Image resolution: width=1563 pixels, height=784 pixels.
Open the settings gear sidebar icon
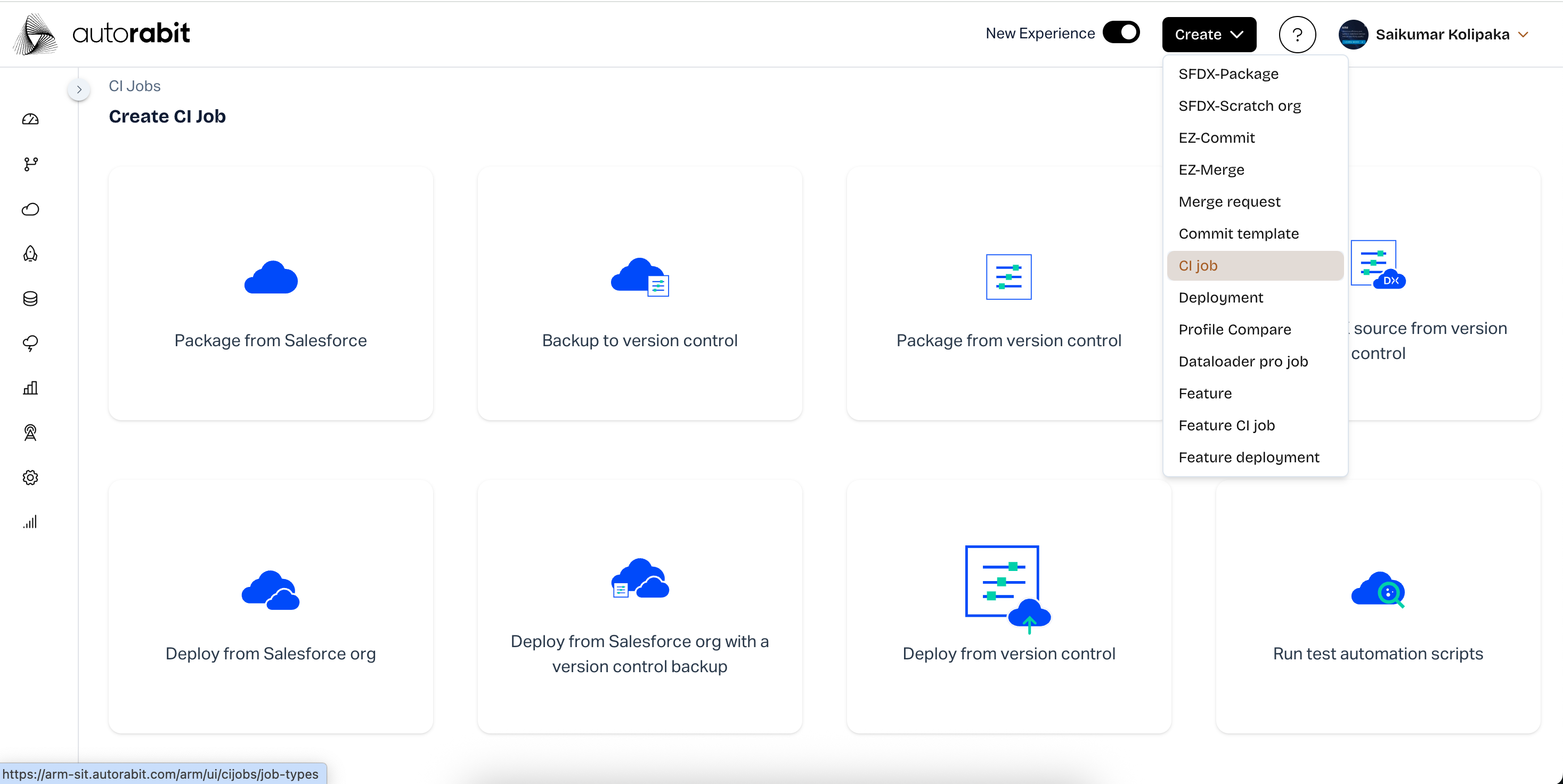coord(30,478)
